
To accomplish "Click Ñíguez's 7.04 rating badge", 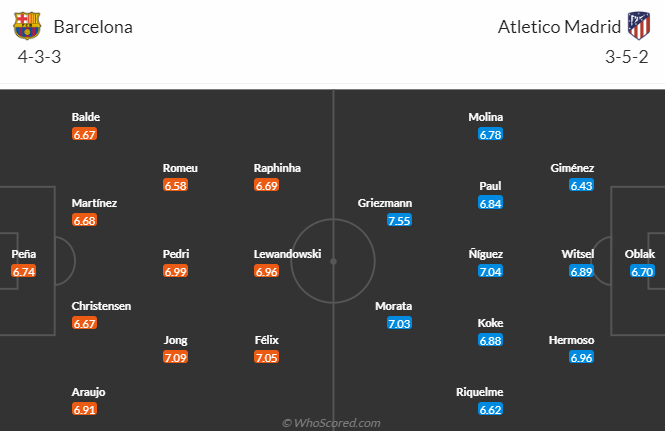I will point(491,271).
